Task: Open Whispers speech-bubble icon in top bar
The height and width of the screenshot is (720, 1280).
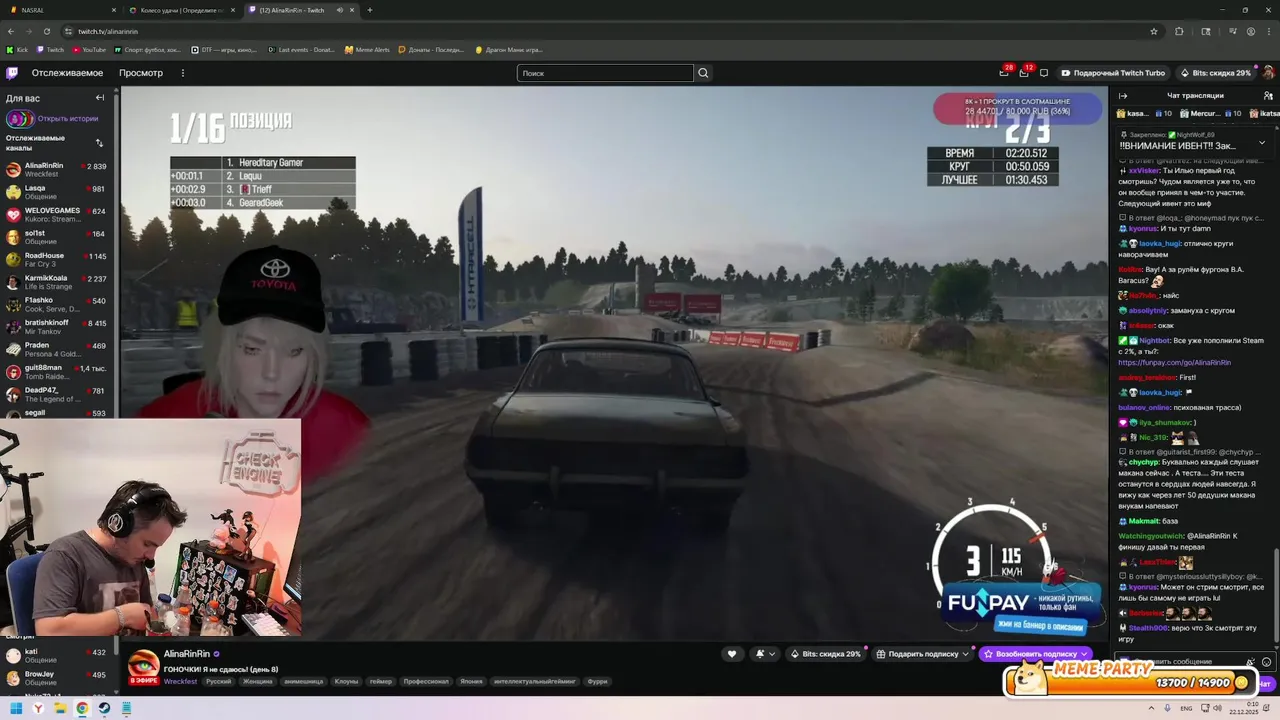Action: point(1044,73)
